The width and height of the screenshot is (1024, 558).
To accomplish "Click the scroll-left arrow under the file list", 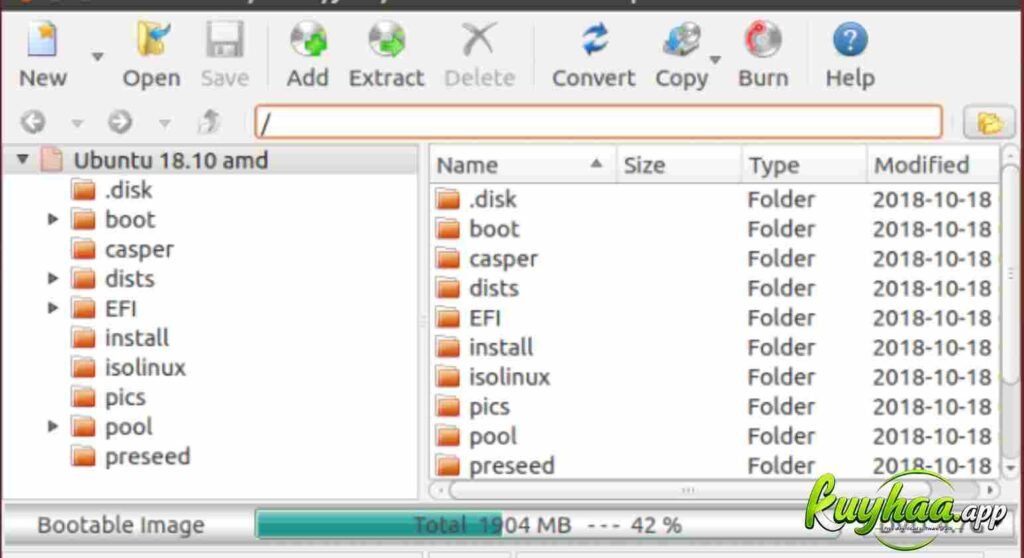I will (x=440, y=490).
